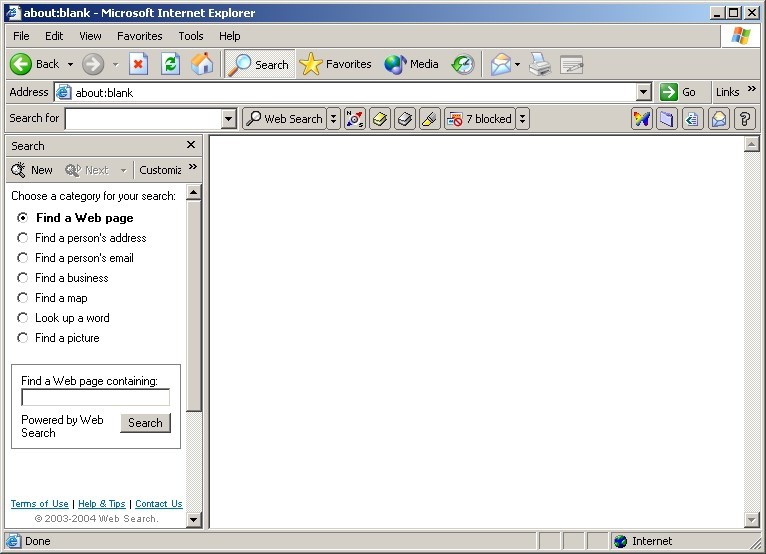Expand the Address bar dropdown list

click(x=644, y=92)
